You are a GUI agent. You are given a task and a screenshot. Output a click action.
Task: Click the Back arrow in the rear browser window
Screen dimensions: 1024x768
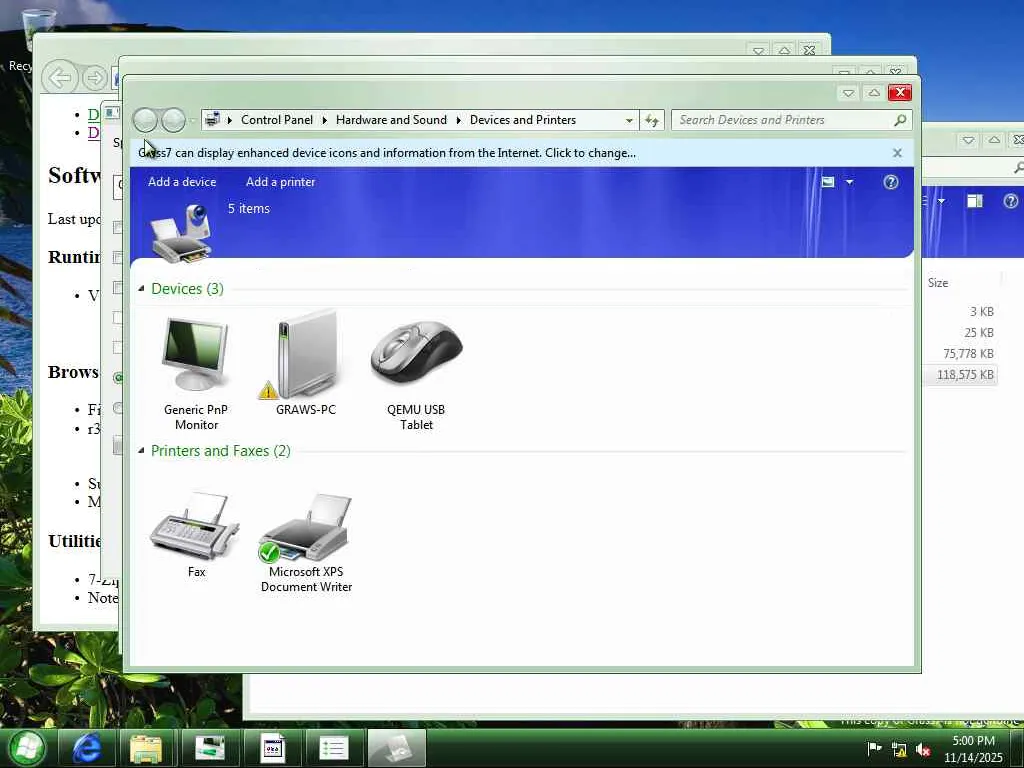pyautogui.click(x=60, y=78)
